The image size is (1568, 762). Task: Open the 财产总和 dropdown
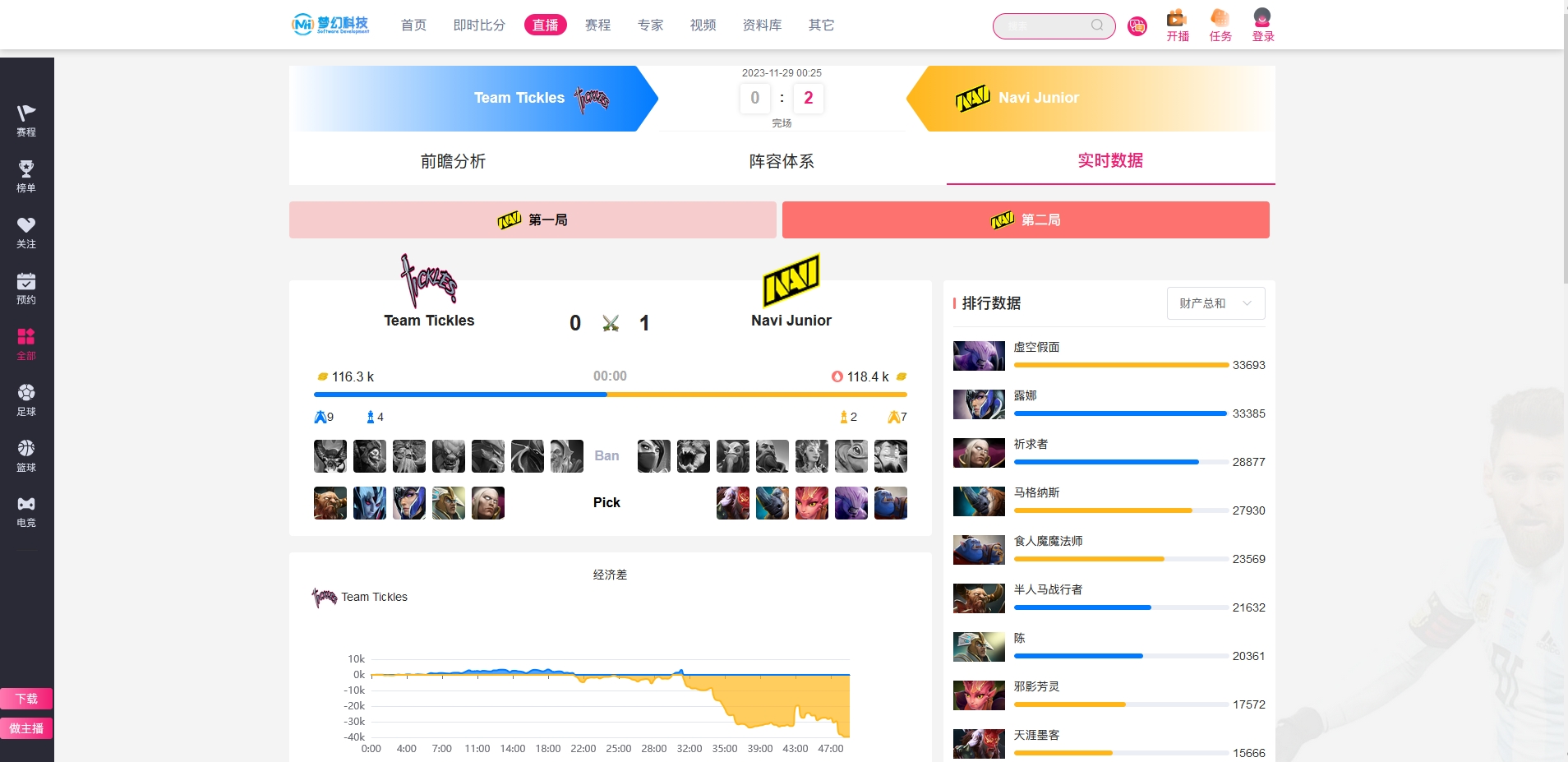click(x=1215, y=303)
